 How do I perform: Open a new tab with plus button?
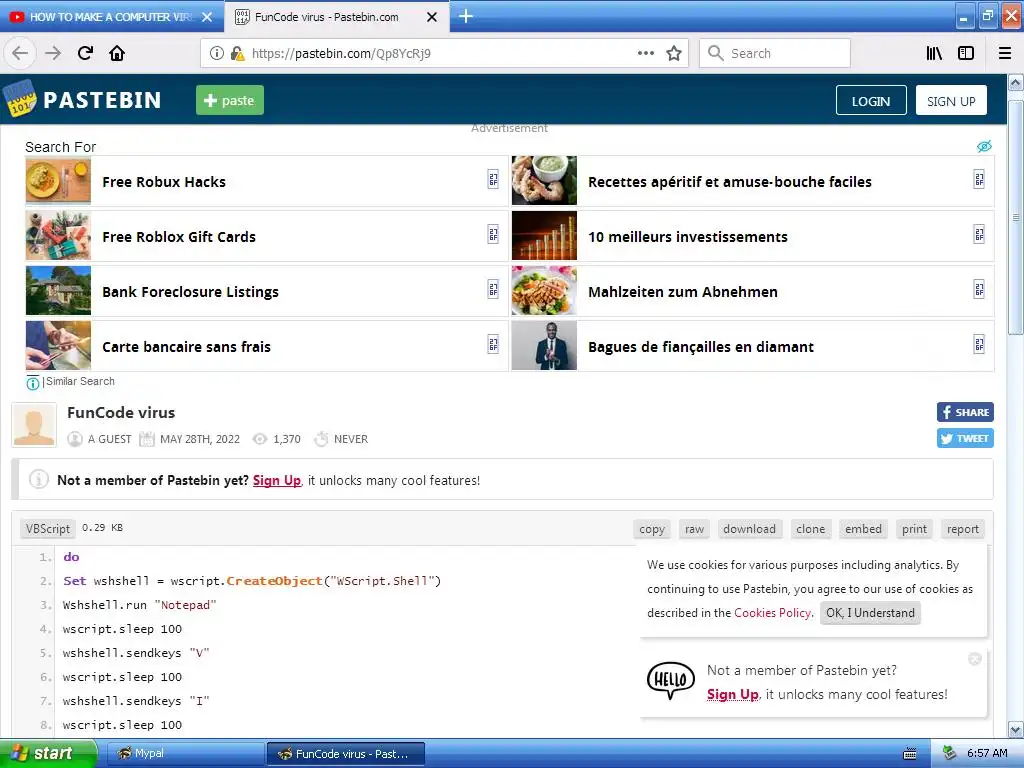tap(466, 16)
